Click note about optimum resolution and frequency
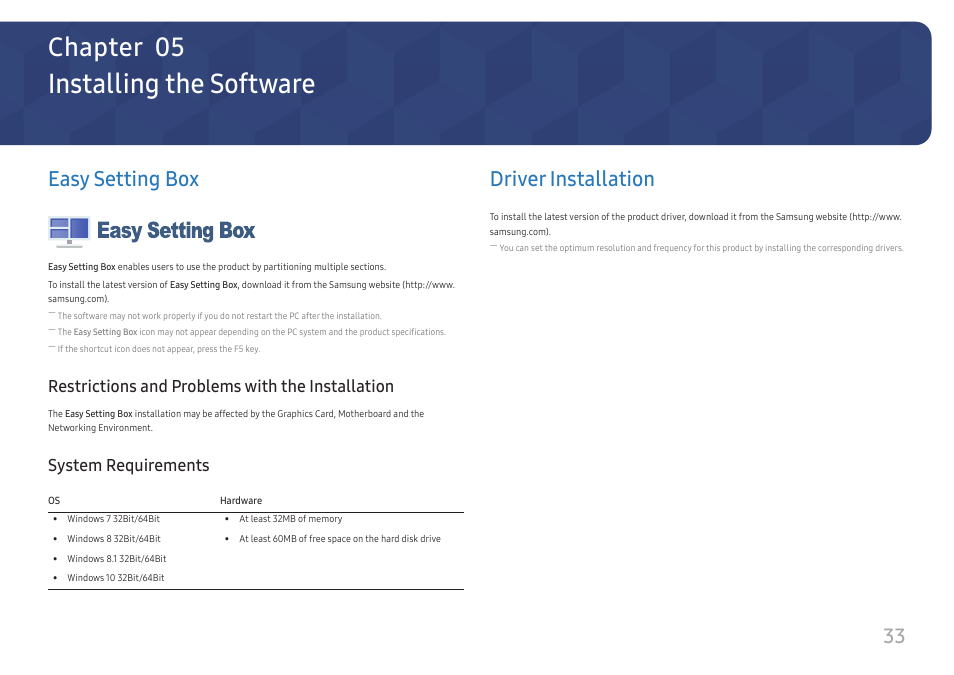This screenshot has width=954, height=675. [701, 248]
